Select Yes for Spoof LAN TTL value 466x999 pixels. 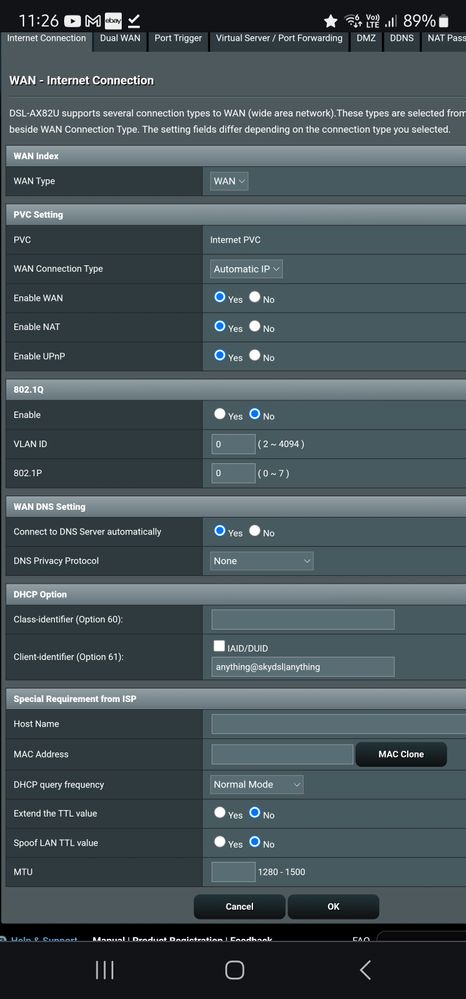pos(220,842)
